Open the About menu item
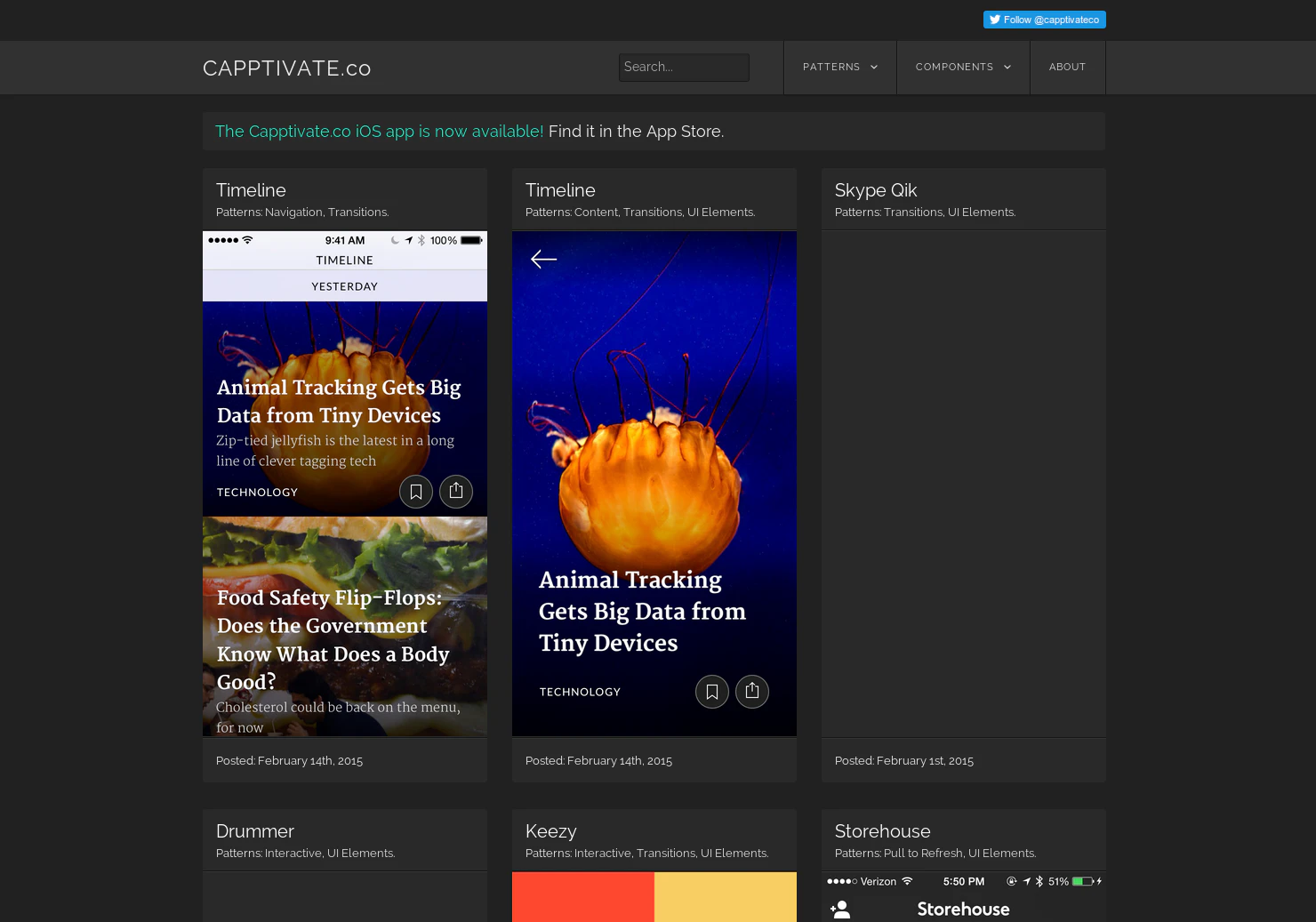 1067,68
